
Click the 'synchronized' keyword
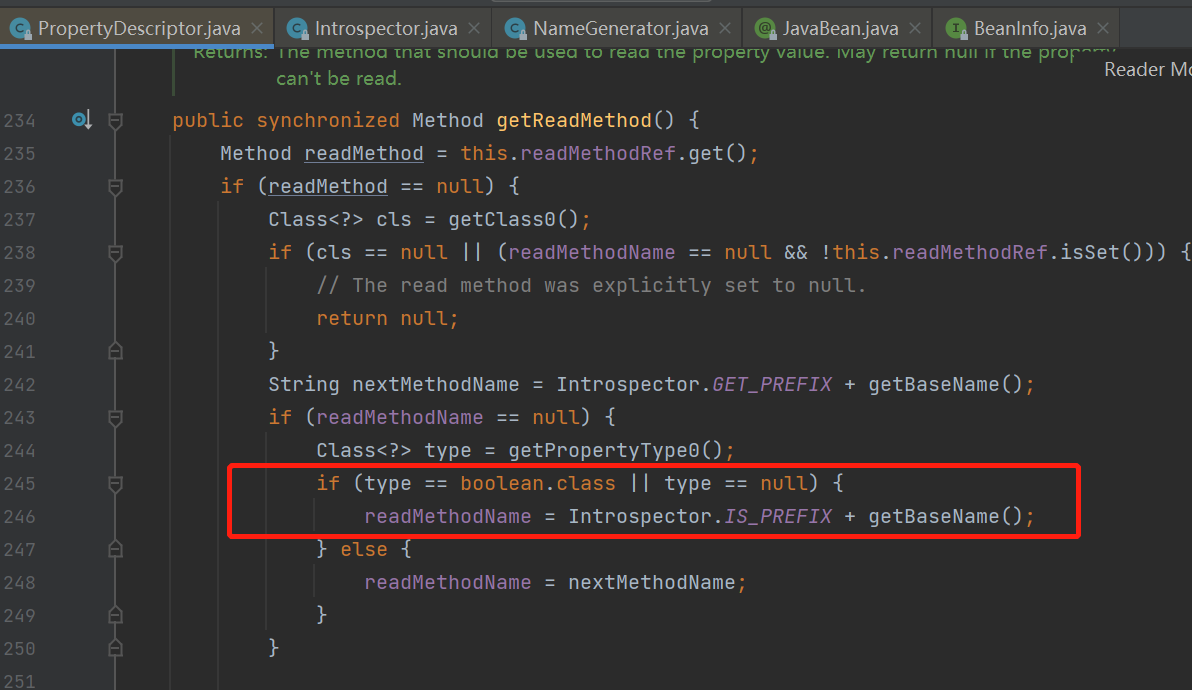pyautogui.click(x=328, y=121)
